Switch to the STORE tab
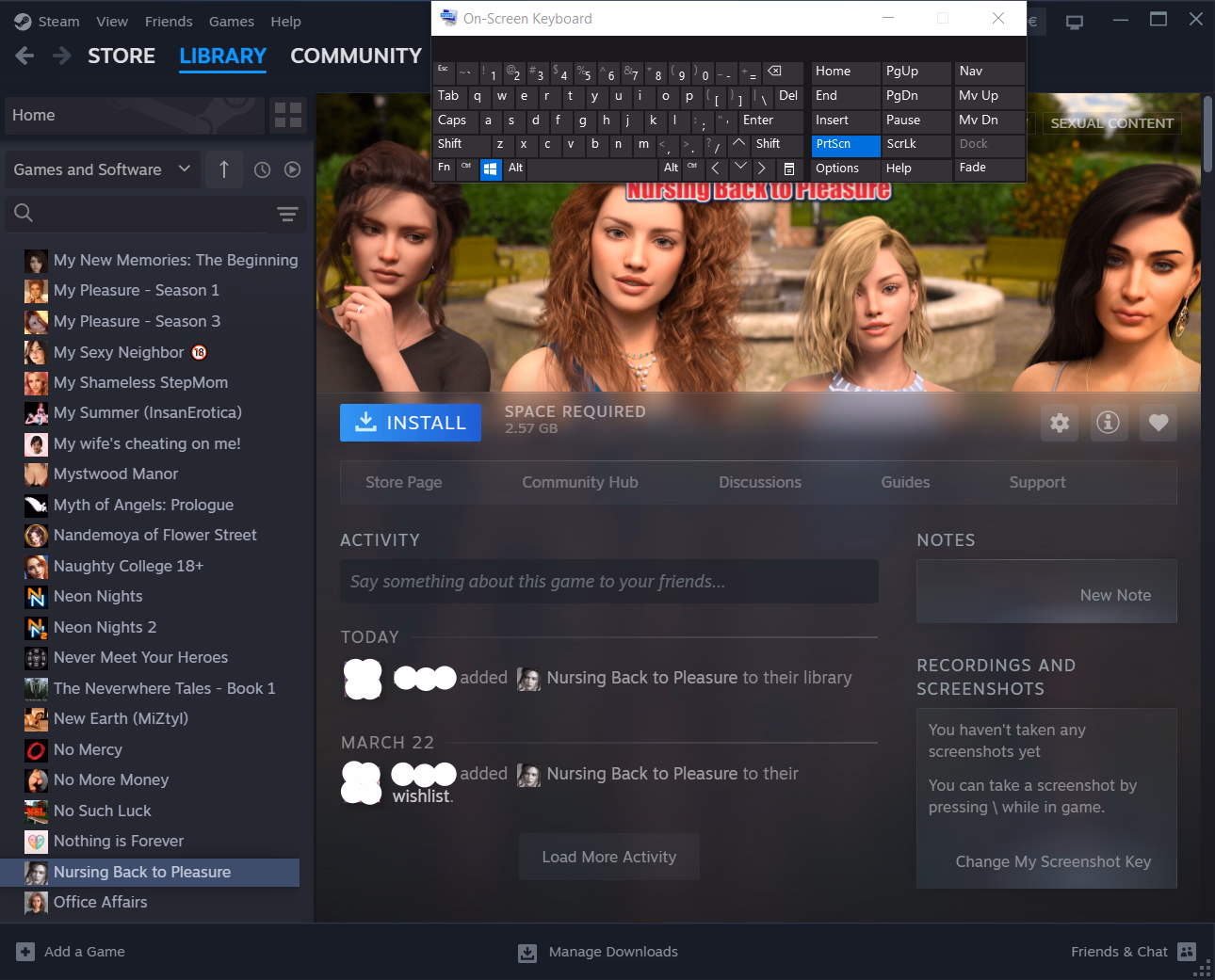Image resolution: width=1215 pixels, height=980 pixels. click(x=121, y=56)
